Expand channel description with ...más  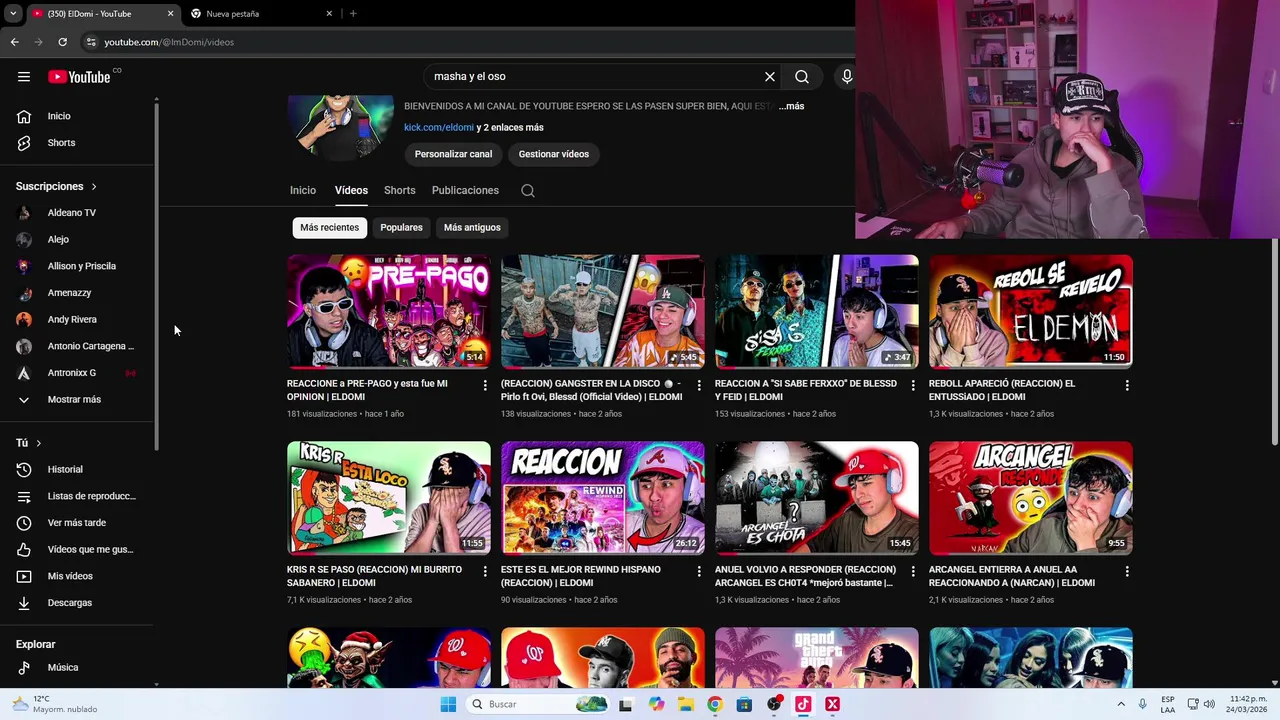tap(791, 106)
